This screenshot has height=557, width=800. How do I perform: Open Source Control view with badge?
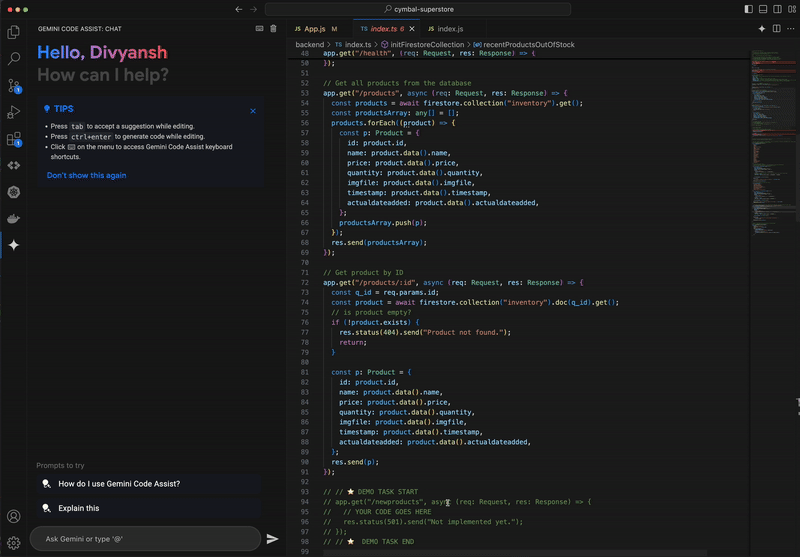tap(14, 86)
